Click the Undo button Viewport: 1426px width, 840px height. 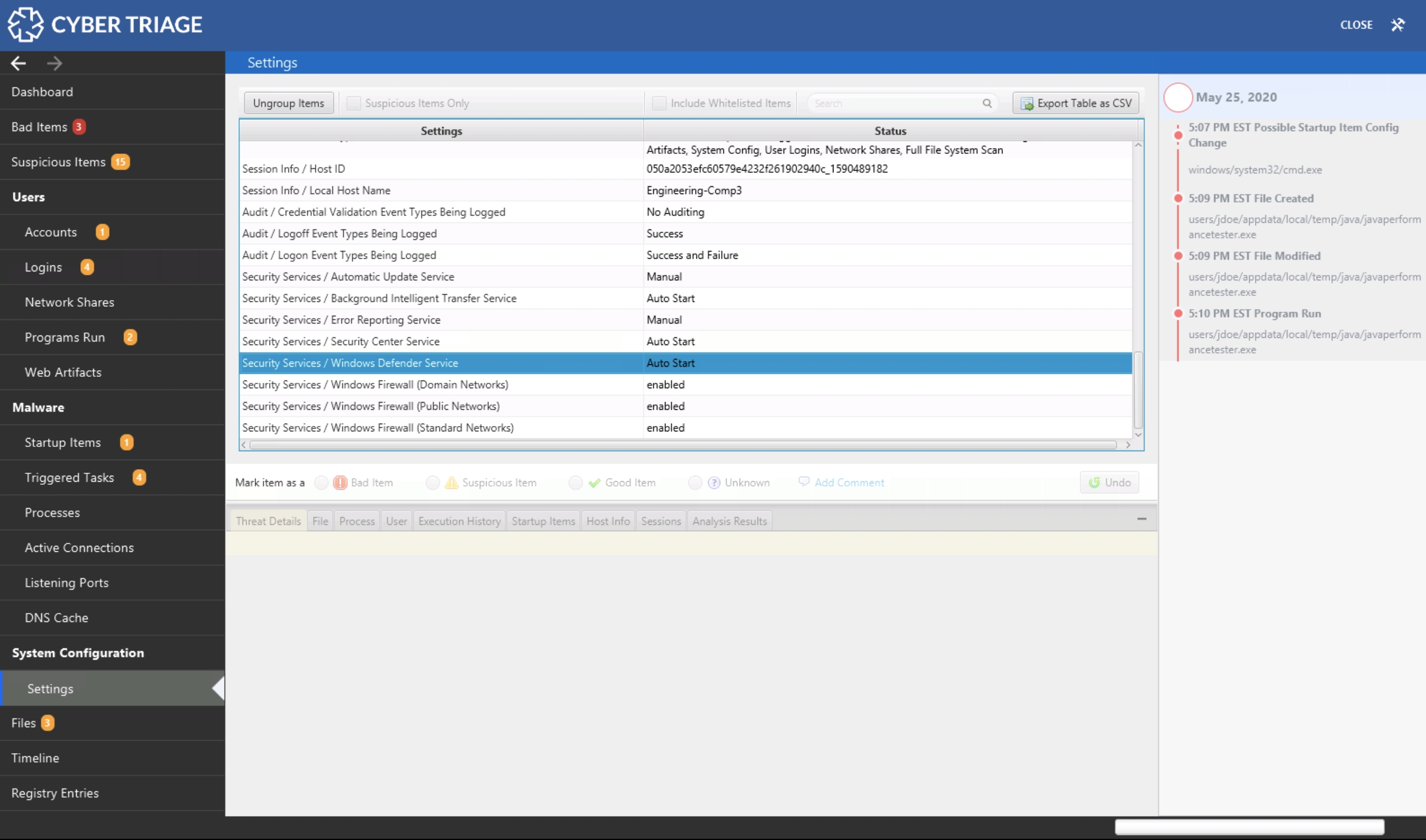(x=1109, y=482)
